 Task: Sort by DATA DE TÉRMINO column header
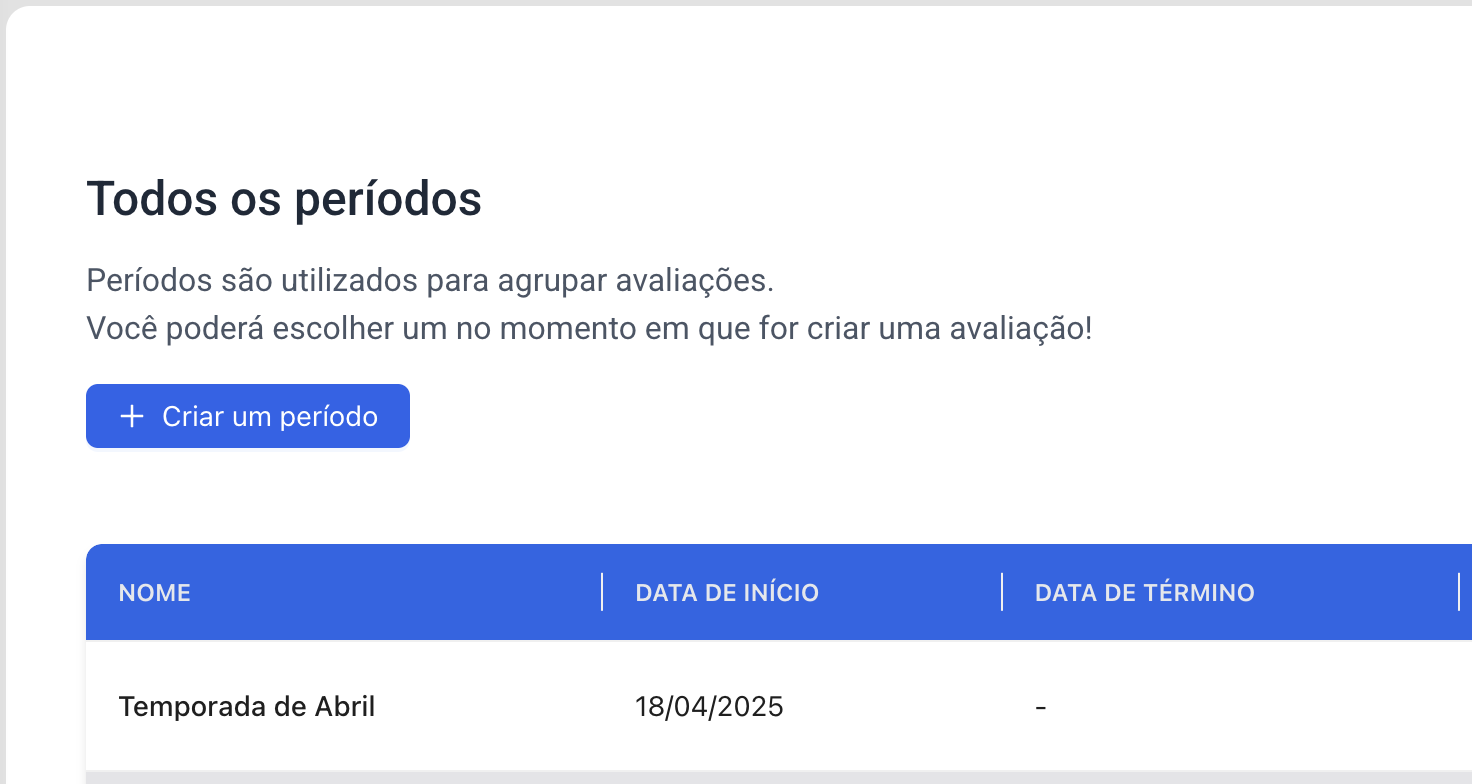coord(1145,593)
